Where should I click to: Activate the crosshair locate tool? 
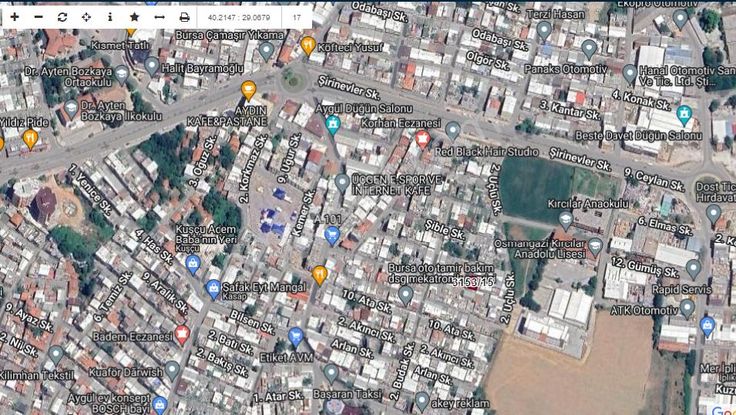86,17
